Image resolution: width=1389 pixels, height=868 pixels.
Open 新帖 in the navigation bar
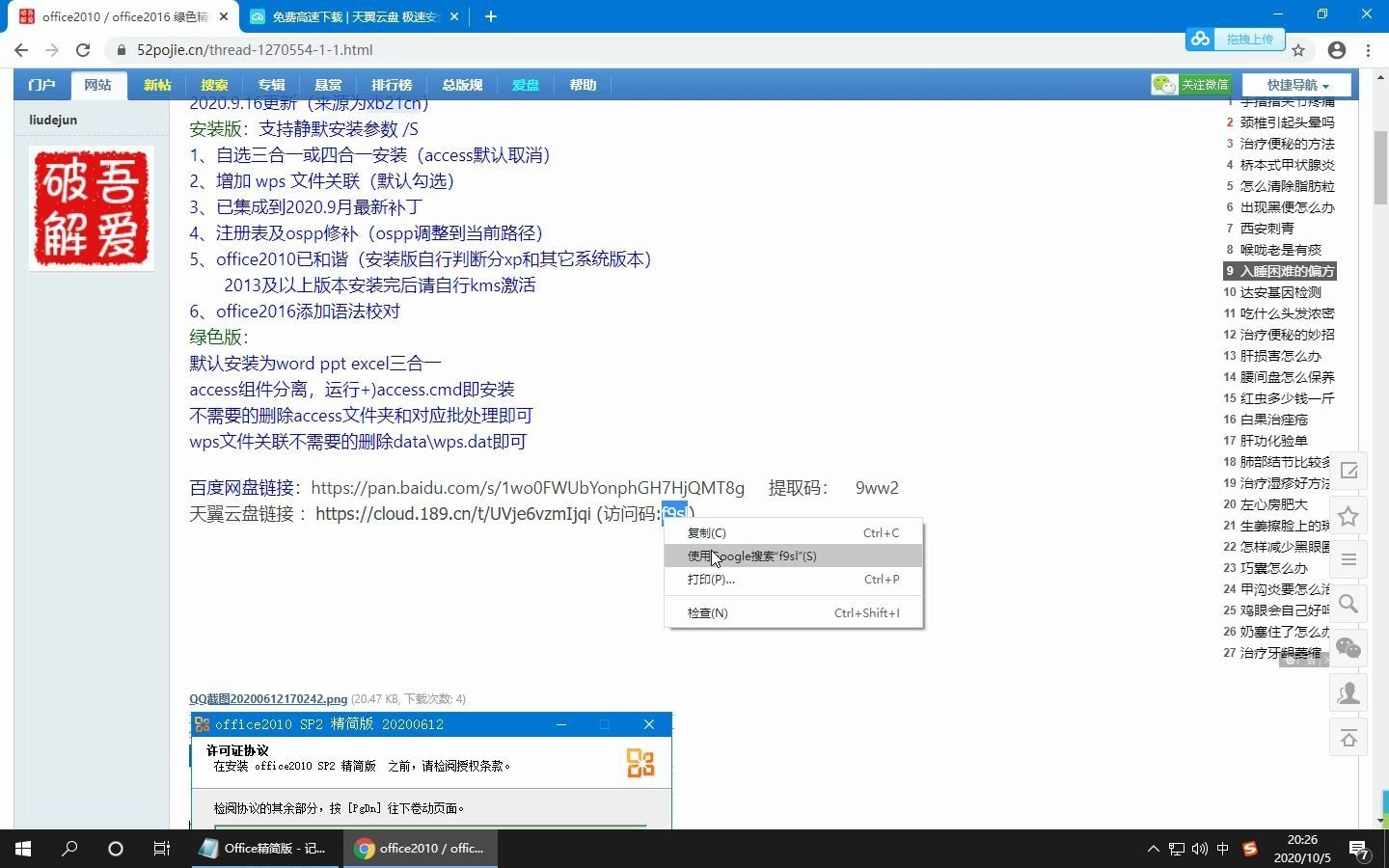coord(157,85)
